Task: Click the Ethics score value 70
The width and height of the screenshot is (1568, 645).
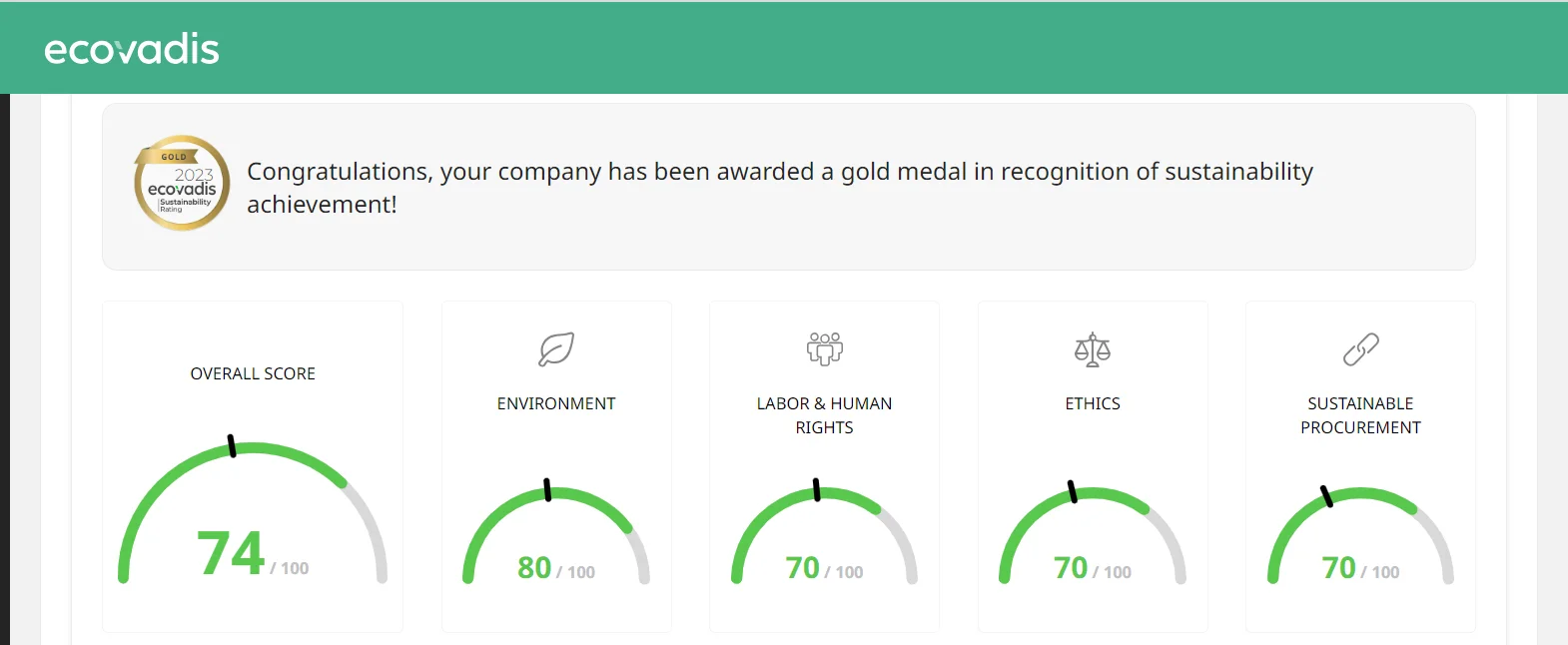Action: coord(1071,568)
